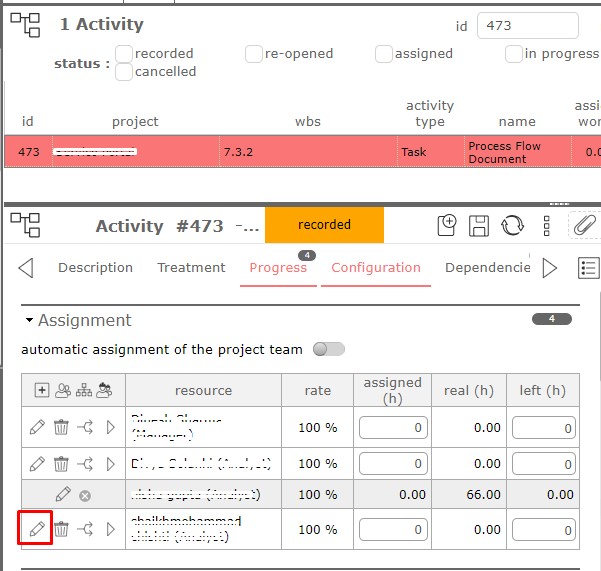This screenshot has width=601, height=571.
Task: Click the pool team icon in assignment header
Action: pyautogui.click(x=104, y=390)
